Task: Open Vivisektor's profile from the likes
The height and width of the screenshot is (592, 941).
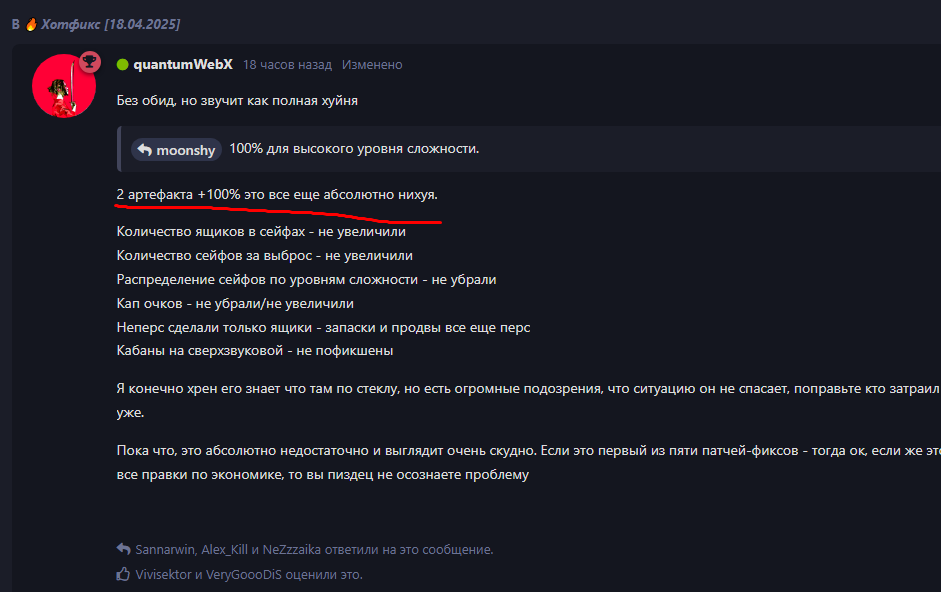Action: (x=163, y=575)
